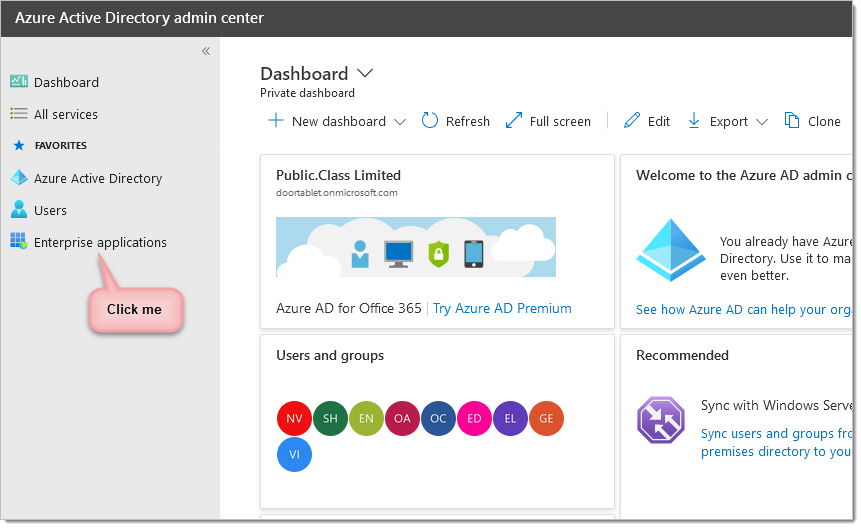
Task: Click the Public.Class Limited banner image
Action: coord(416,247)
